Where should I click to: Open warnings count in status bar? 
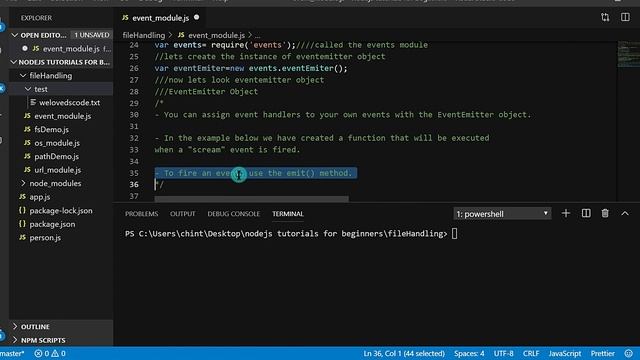pyautogui.click(x=58, y=353)
